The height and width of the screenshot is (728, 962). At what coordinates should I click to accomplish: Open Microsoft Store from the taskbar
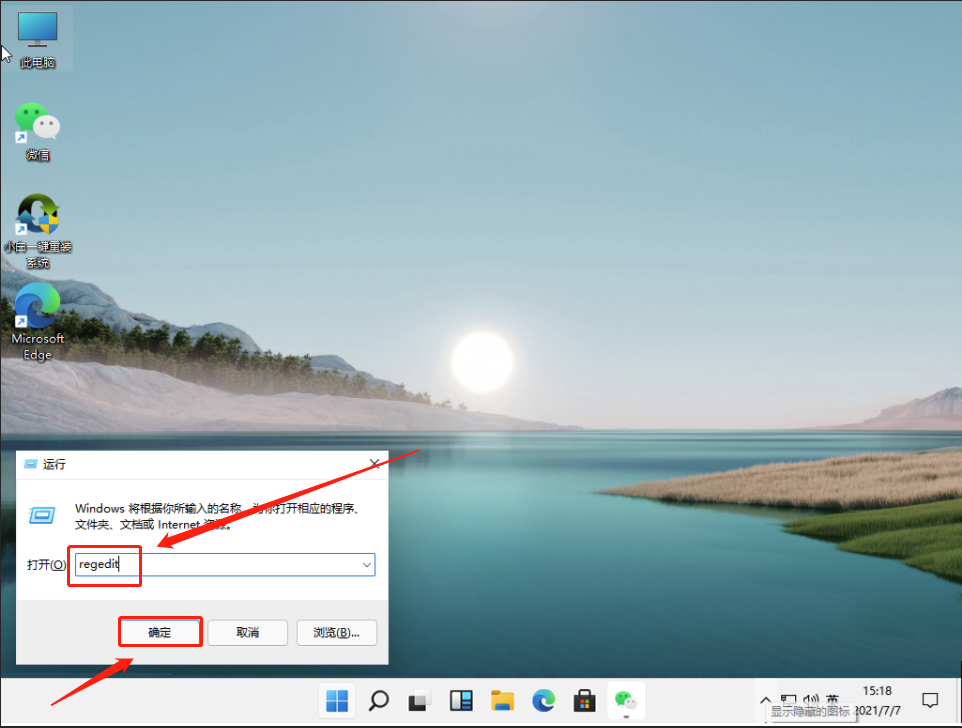[585, 700]
